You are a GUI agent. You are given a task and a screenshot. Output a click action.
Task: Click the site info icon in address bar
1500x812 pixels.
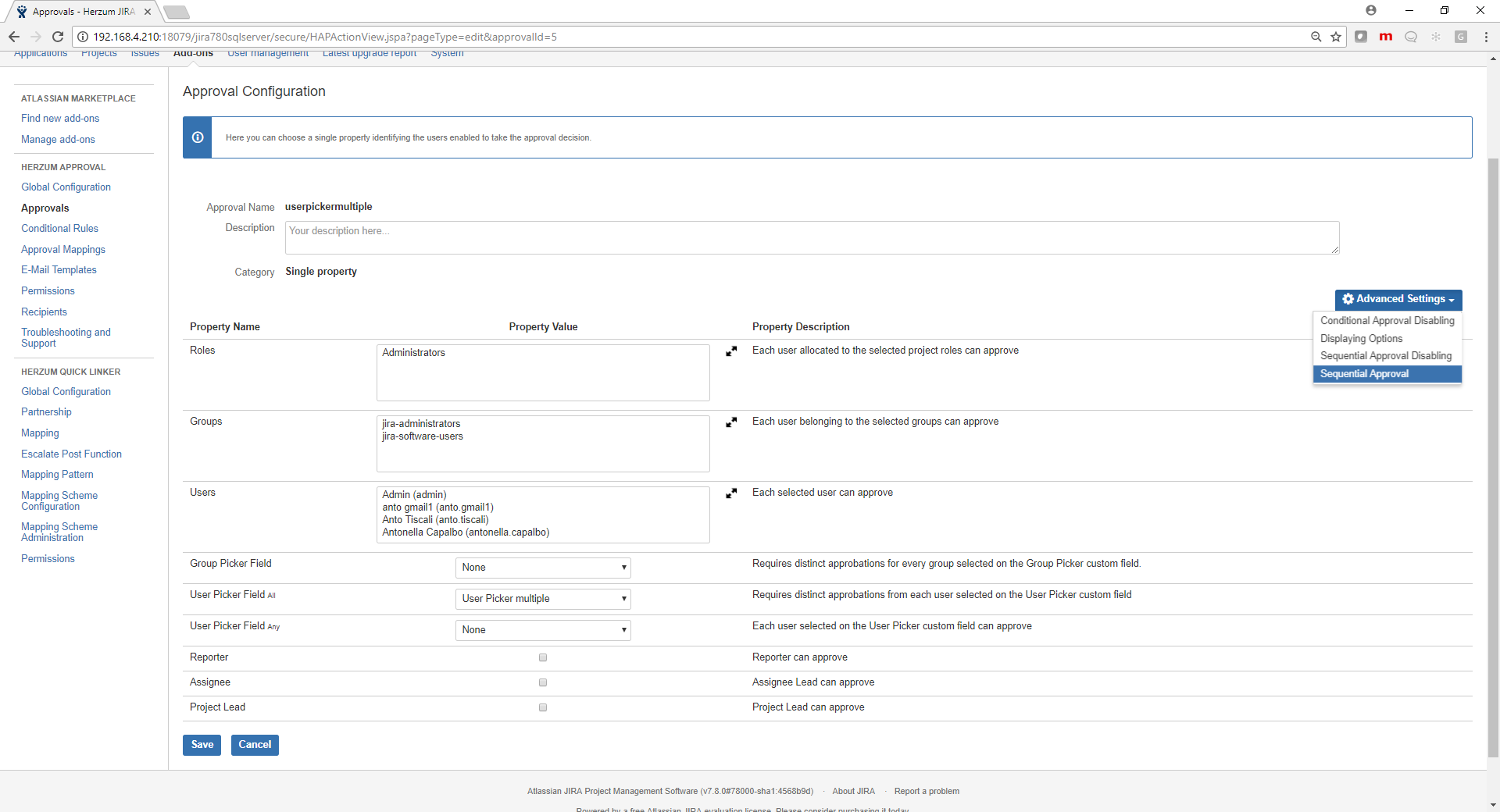pyautogui.click(x=83, y=37)
